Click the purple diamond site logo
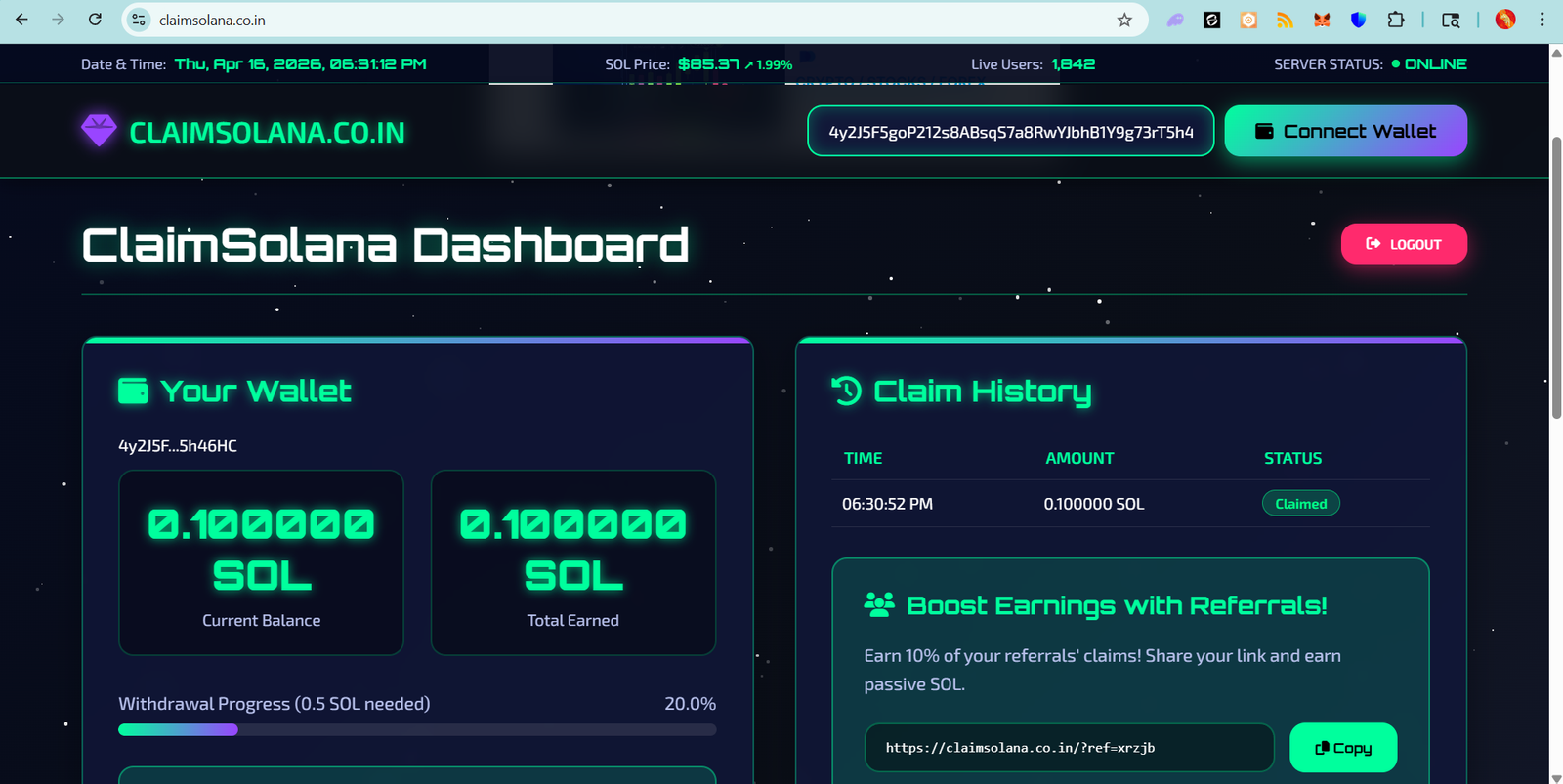Screen dimensions: 1563x784 [x=99, y=131]
